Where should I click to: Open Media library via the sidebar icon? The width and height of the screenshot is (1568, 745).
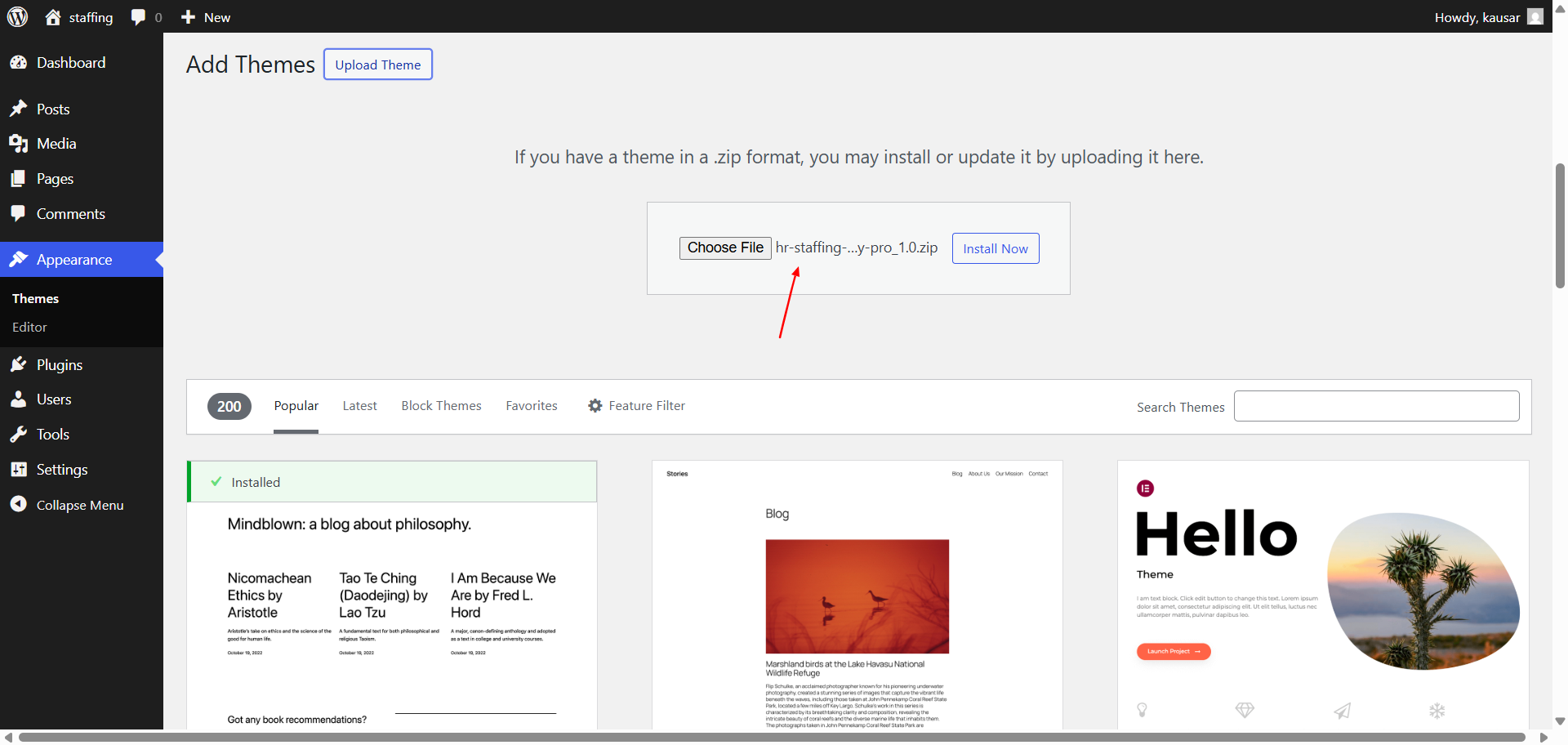click(x=19, y=143)
